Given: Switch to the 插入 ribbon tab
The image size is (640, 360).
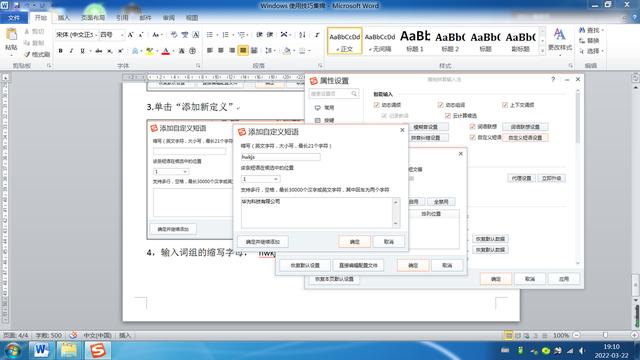Looking at the screenshot, I should pyautogui.click(x=64, y=18).
